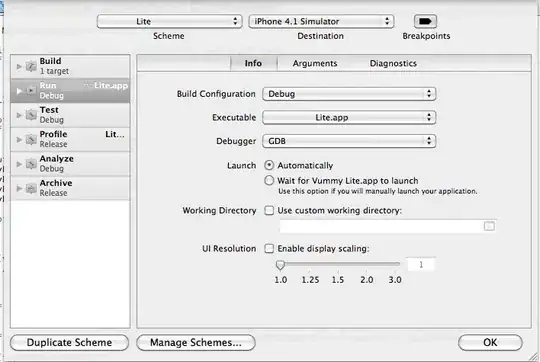540x362 pixels.
Task: Open the Debugger GDB dropdown
Action: point(349,141)
